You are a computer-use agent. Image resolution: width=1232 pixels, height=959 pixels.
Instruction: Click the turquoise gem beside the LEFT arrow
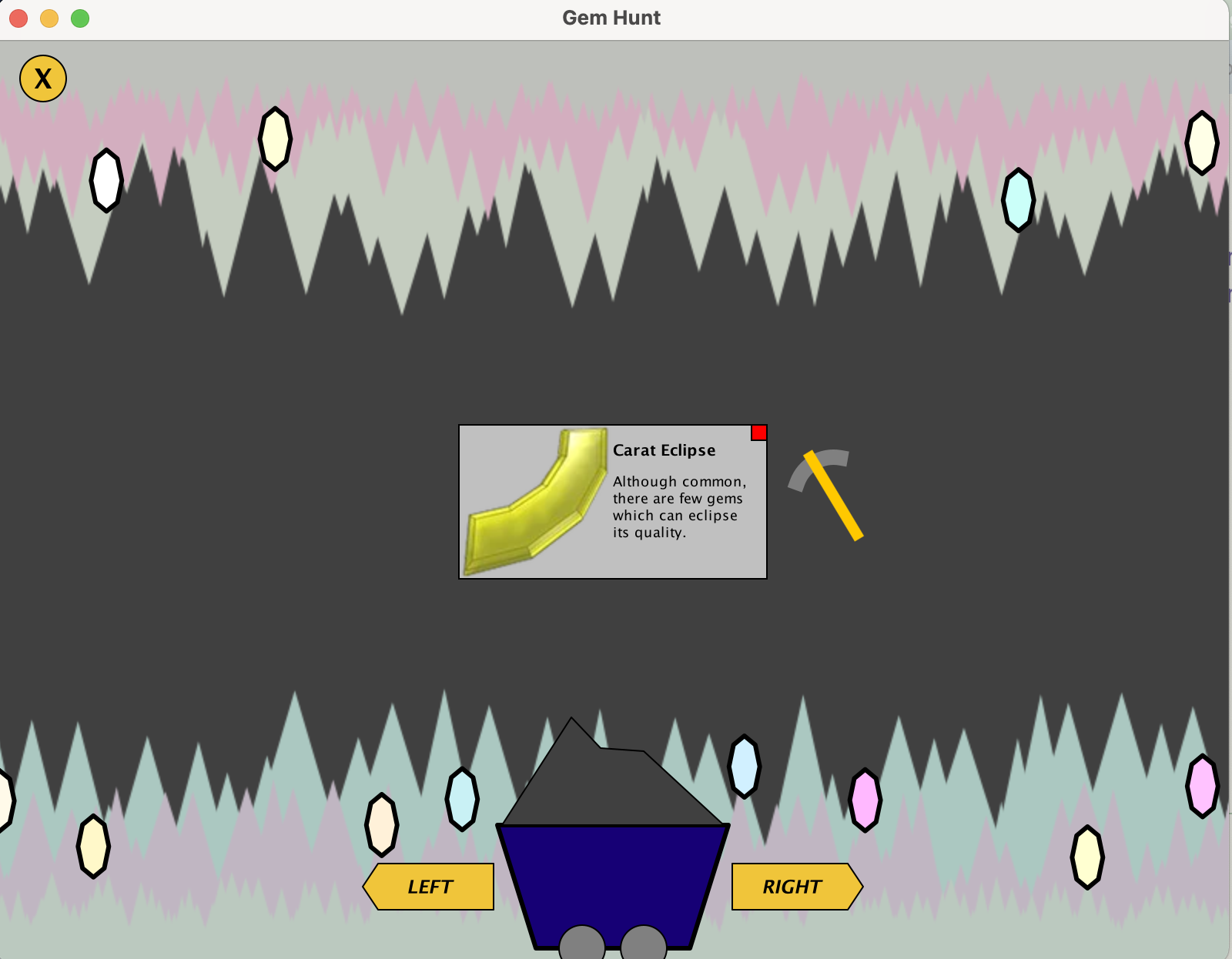click(x=460, y=800)
